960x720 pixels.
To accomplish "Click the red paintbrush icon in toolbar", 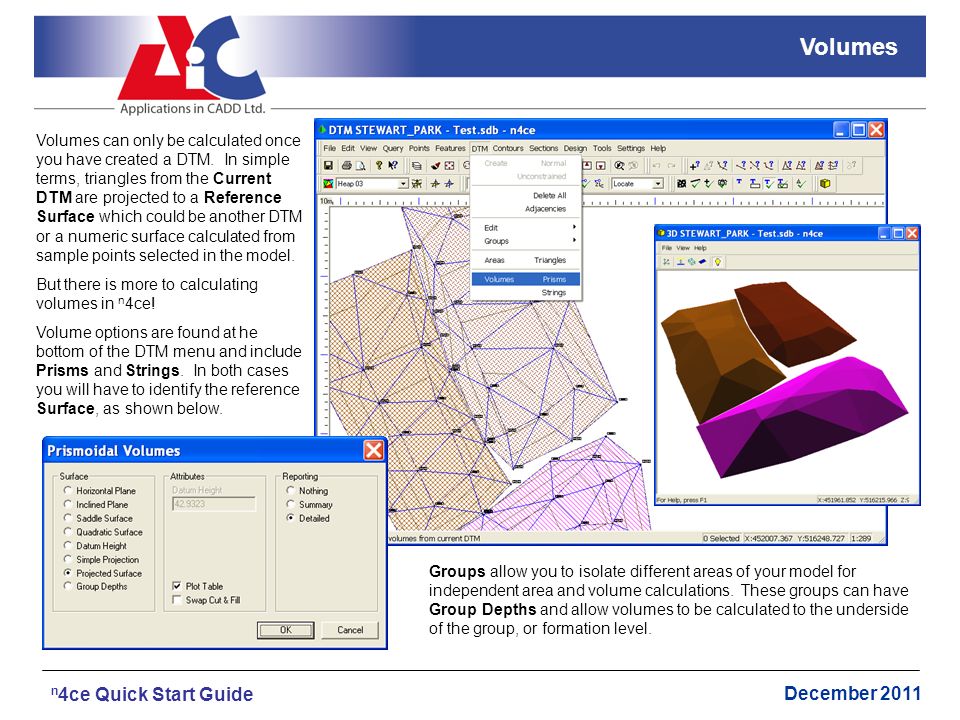I will point(435,166).
